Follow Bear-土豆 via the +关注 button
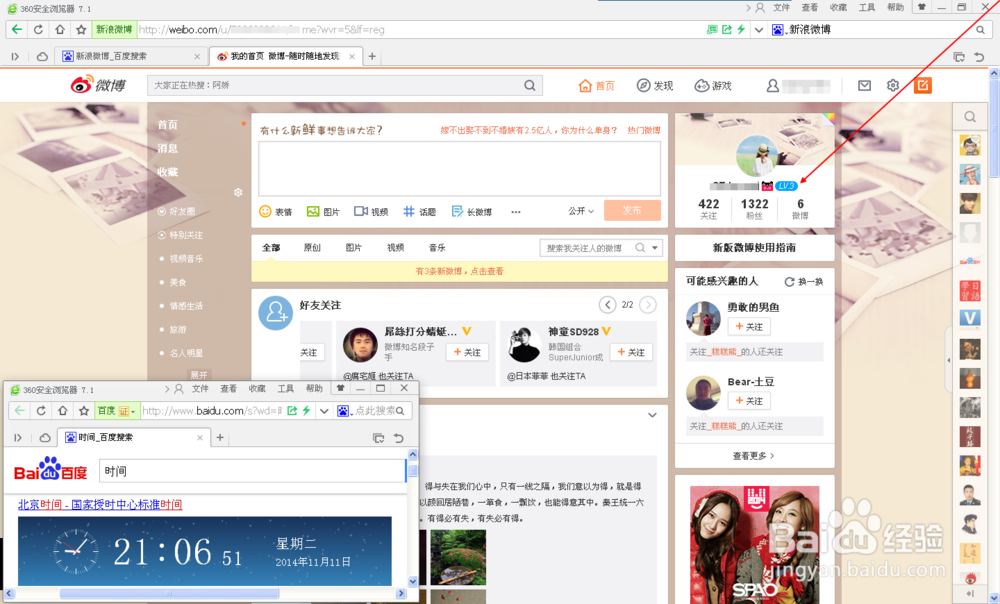The height and width of the screenshot is (604, 1000). [748, 401]
